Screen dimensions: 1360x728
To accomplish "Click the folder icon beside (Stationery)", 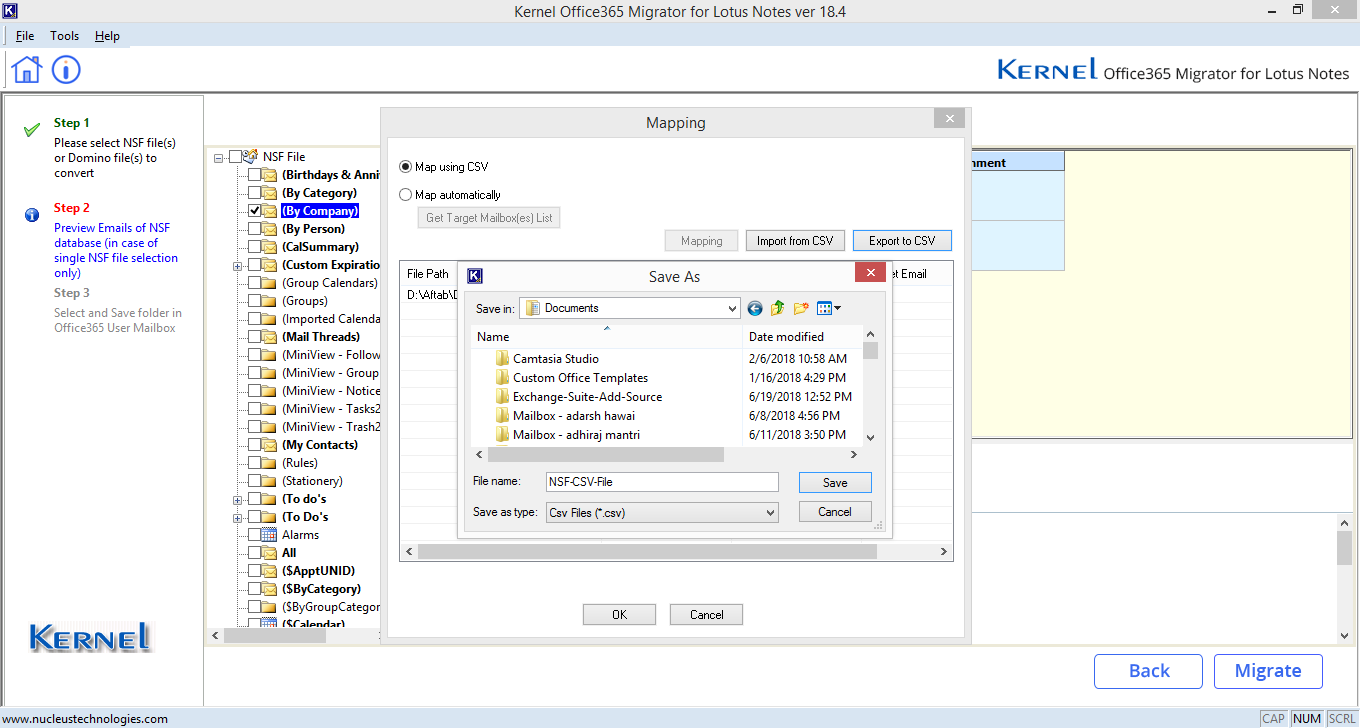I will click(270, 481).
